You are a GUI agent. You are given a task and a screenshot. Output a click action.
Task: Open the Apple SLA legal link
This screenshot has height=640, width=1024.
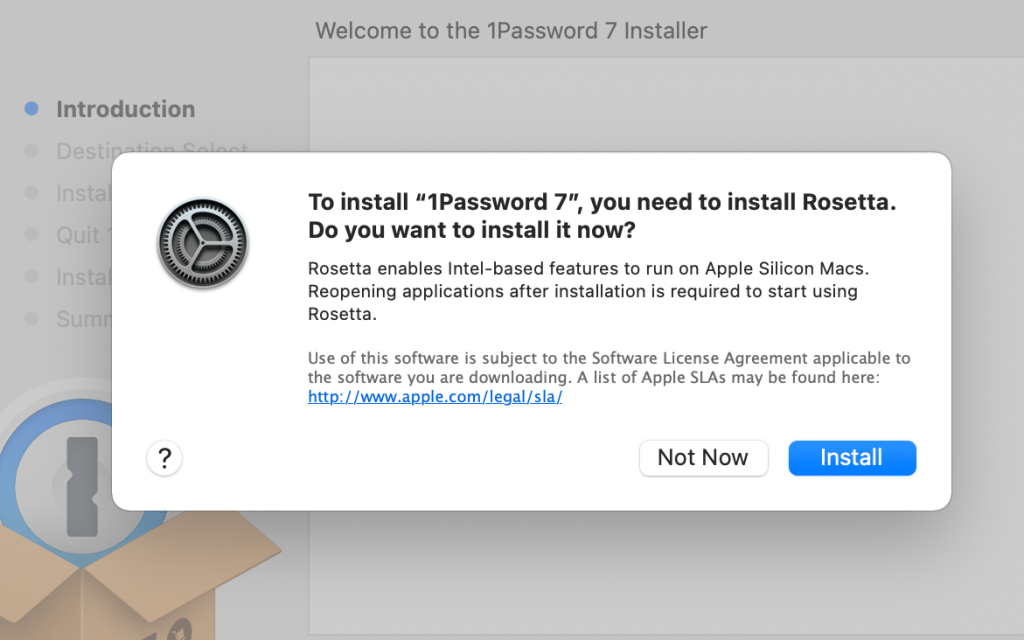(x=435, y=397)
